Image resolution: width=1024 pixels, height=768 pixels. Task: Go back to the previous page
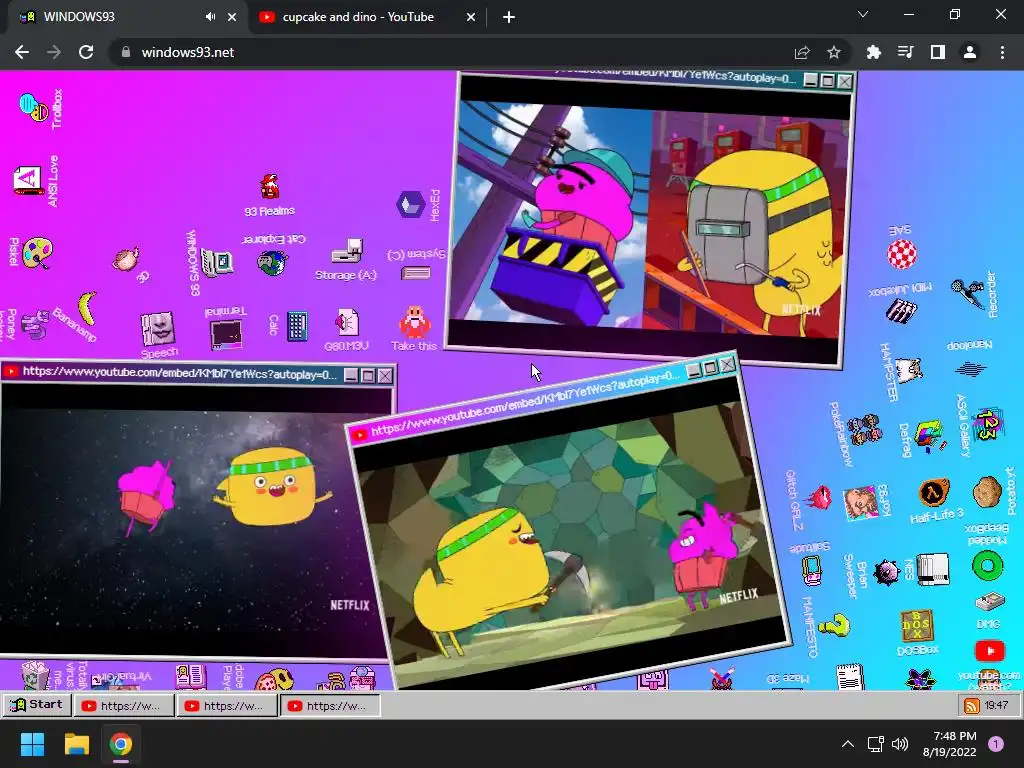point(22,52)
